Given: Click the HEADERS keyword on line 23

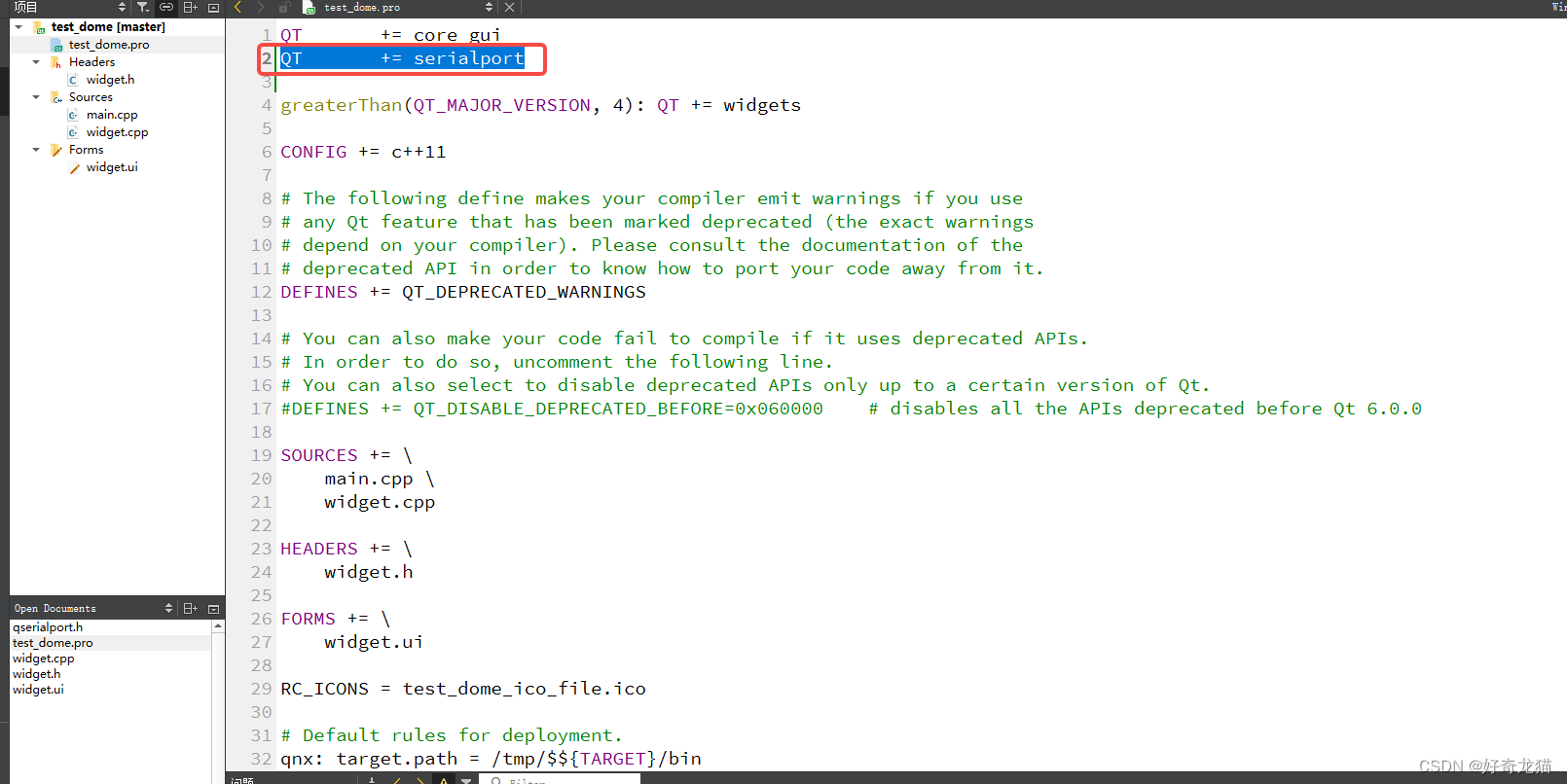Looking at the screenshot, I should 319,549.
